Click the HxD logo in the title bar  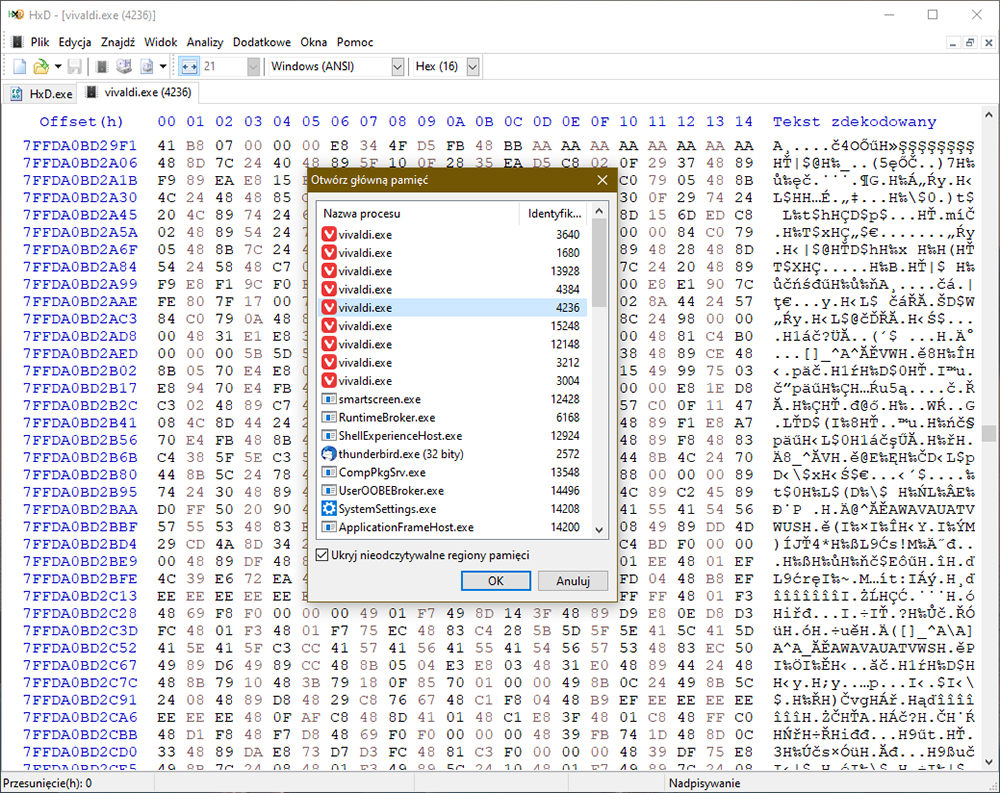[17, 15]
